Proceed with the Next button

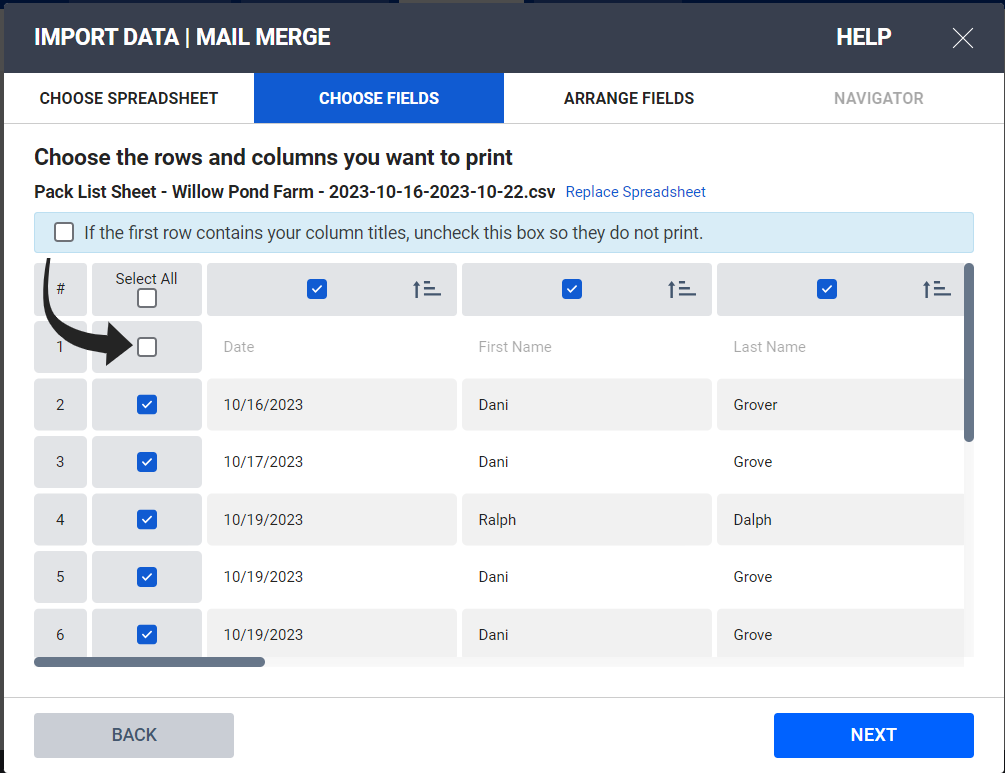874,735
